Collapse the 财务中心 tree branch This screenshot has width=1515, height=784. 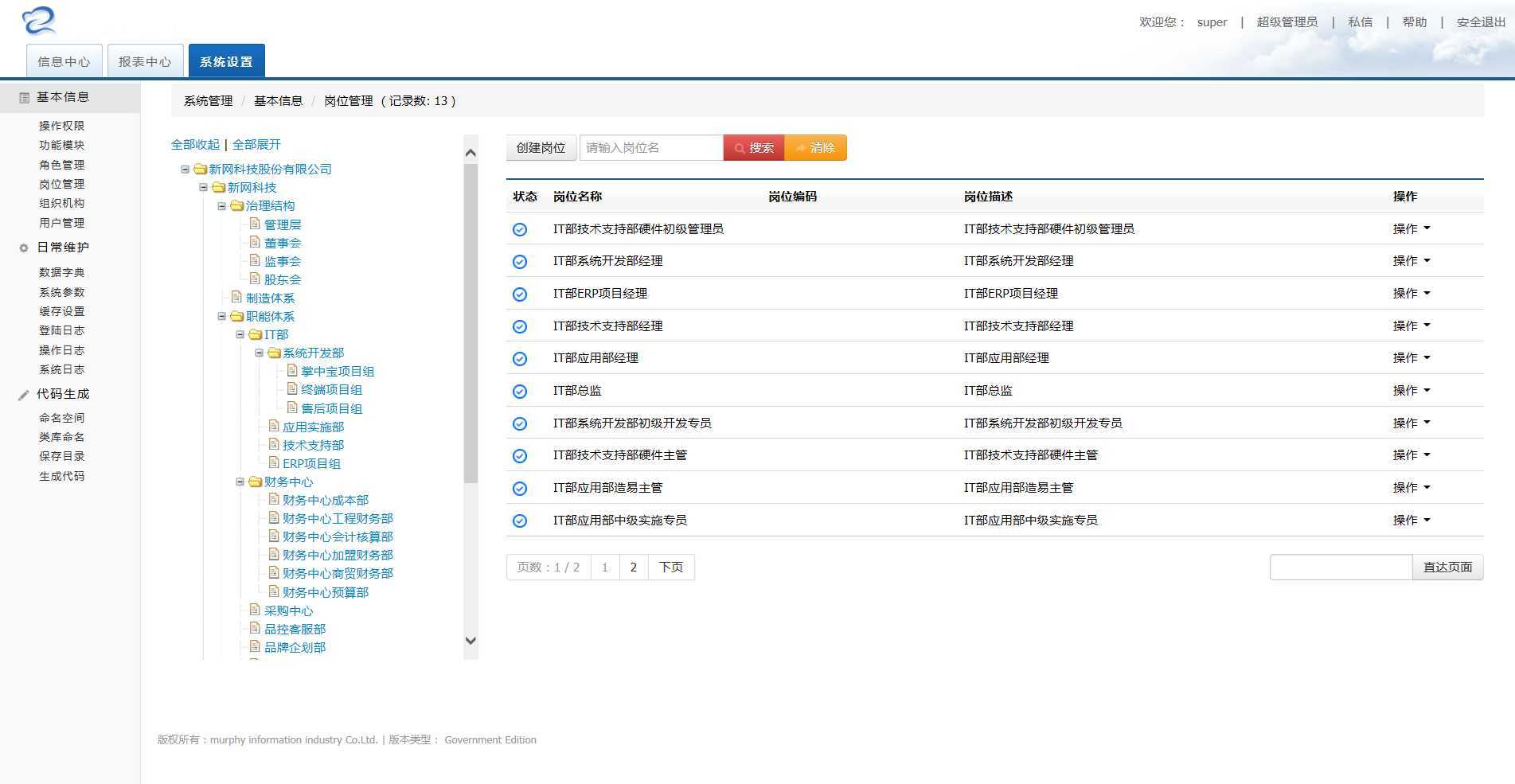[240, 482]
